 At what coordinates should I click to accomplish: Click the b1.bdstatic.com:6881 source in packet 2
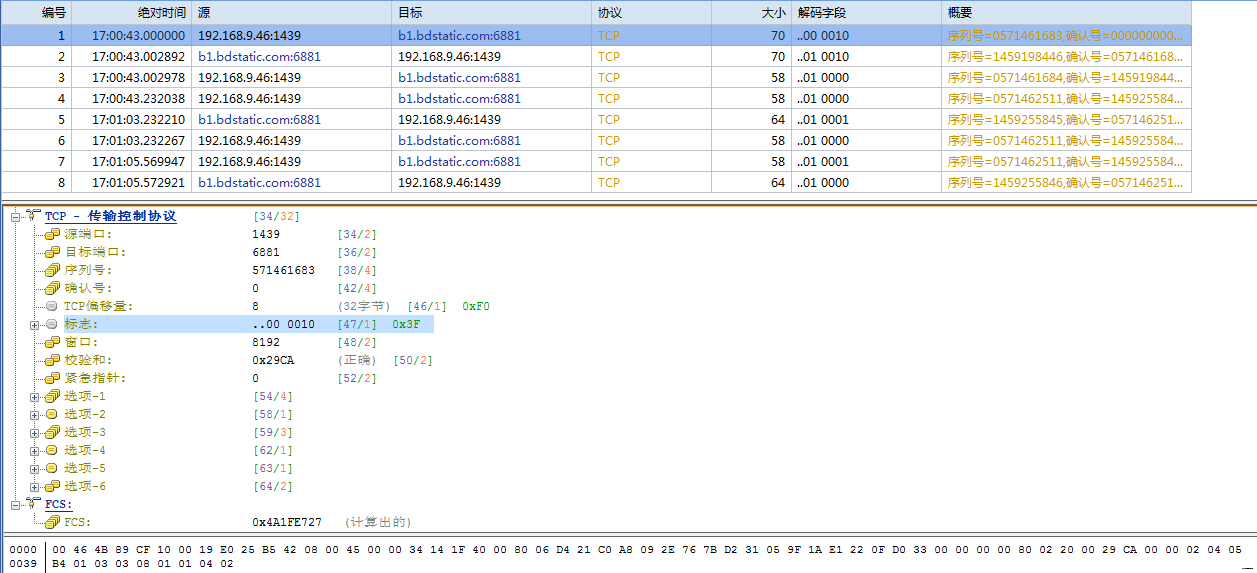click(x=259, y=57)
